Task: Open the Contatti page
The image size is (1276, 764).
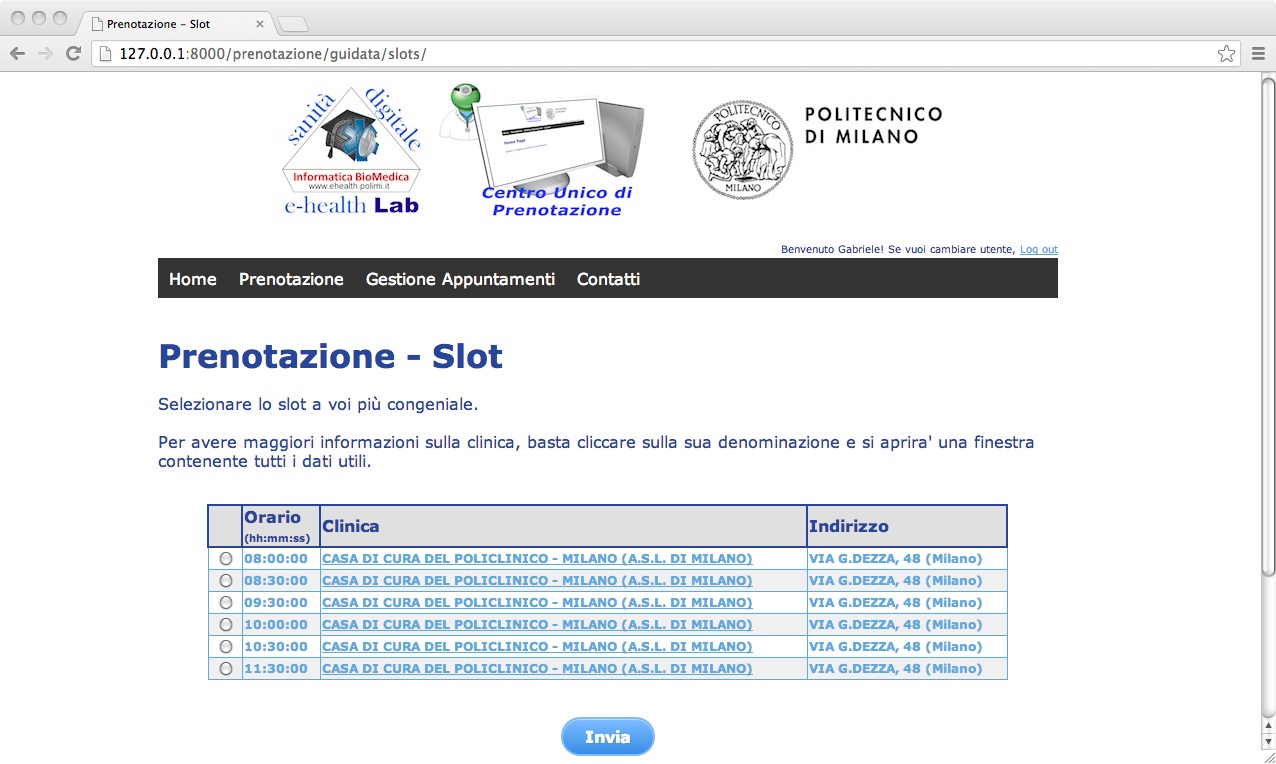Action: 607,279
